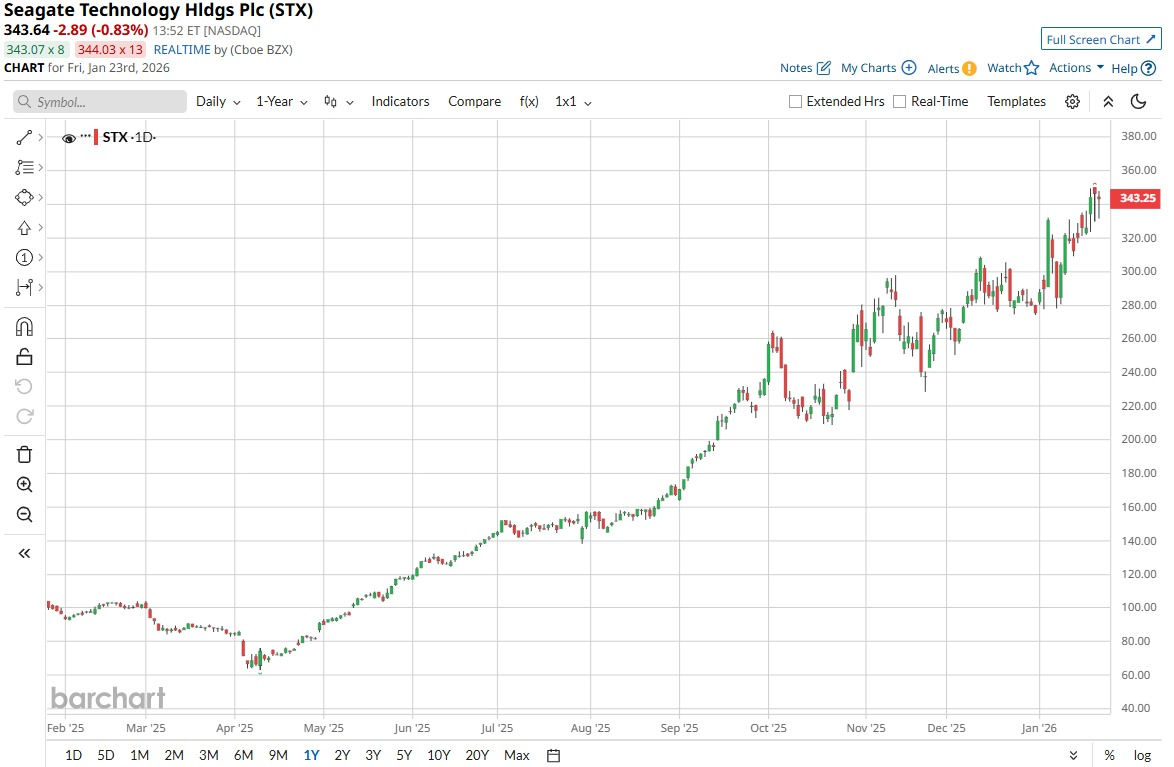Collapse the drawing tools sidebar
The width and height of the screenshot is (1174, 767).
click(24, 554)
